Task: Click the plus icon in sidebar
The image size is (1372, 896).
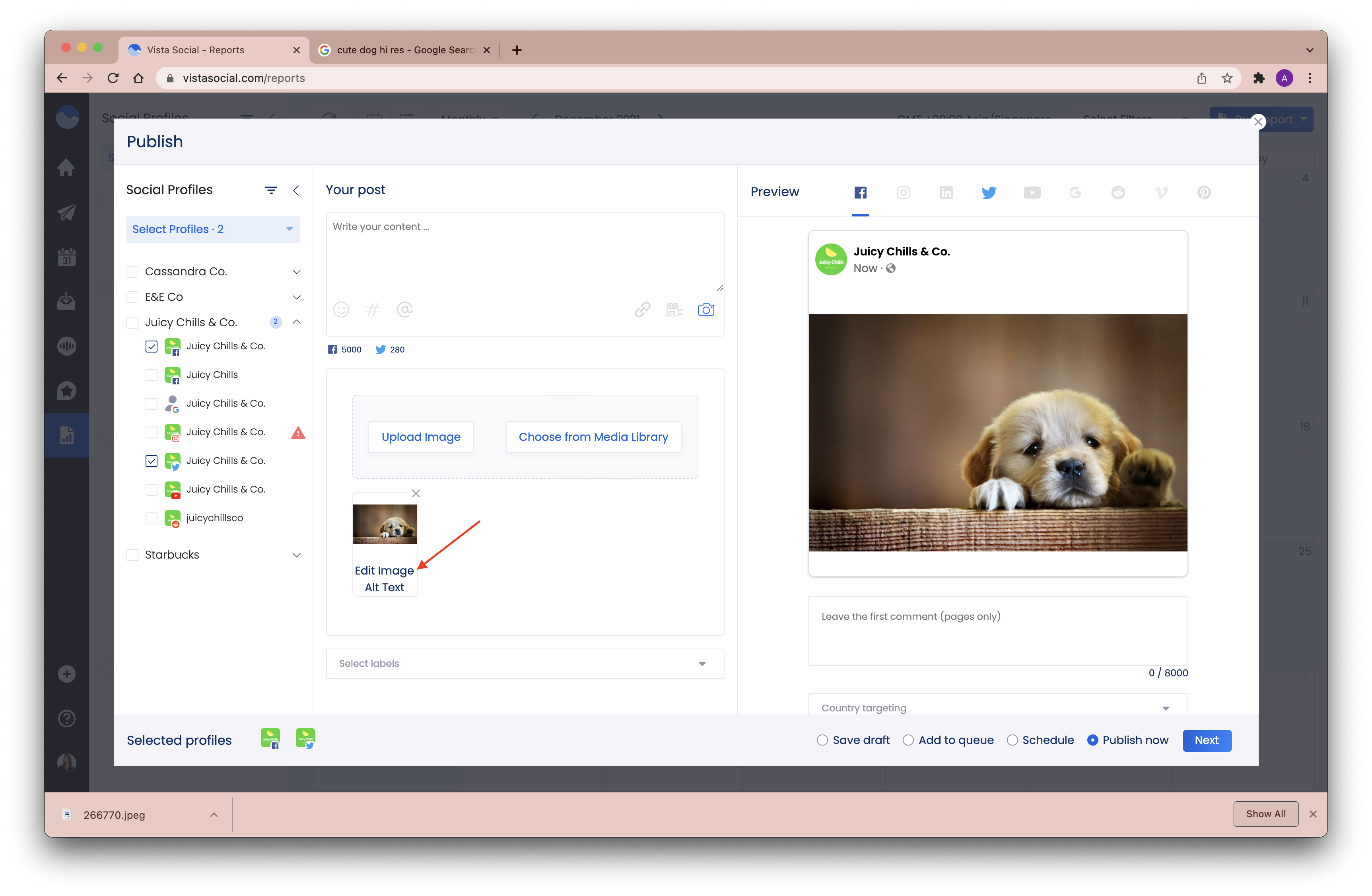Action: click(66, 674)
